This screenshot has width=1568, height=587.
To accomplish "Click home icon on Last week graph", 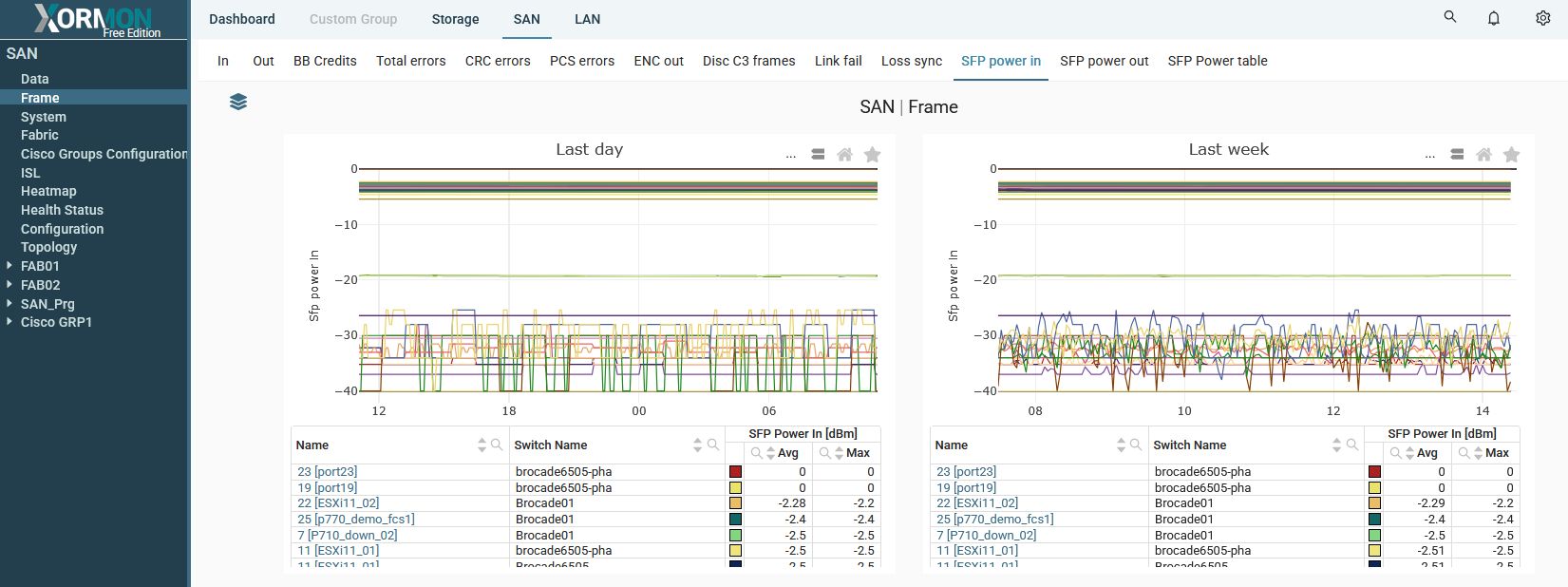I will pos(1483,155).
